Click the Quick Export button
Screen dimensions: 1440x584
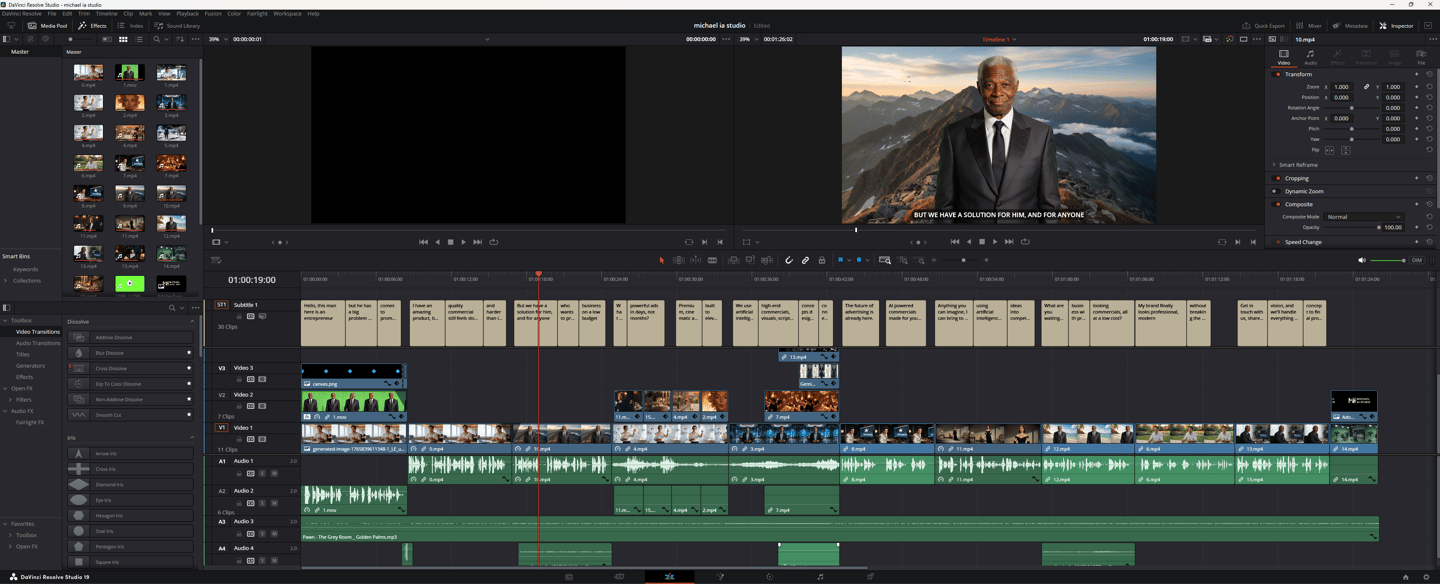[x=1264, y=25]
